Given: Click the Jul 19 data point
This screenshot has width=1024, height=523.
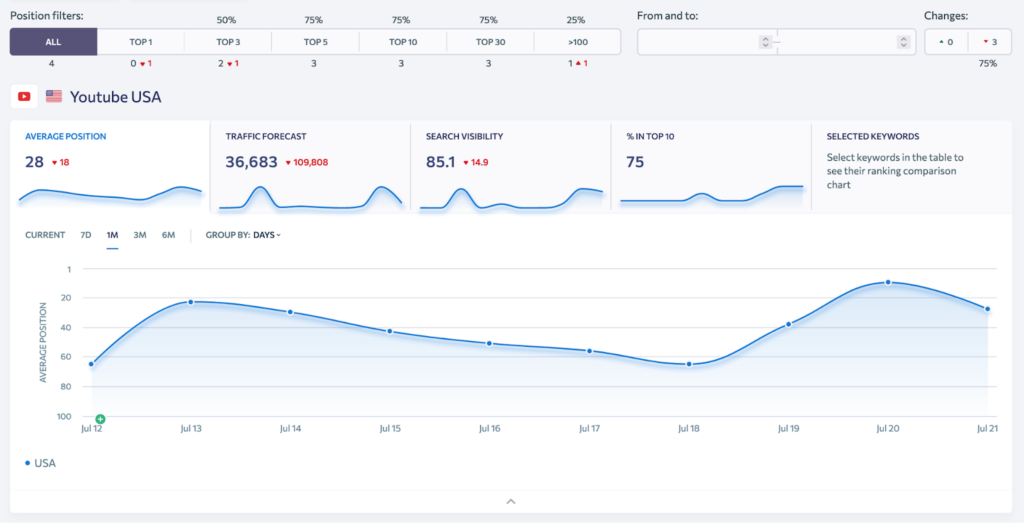Looking at the screenshot, I should click(788, 324).
